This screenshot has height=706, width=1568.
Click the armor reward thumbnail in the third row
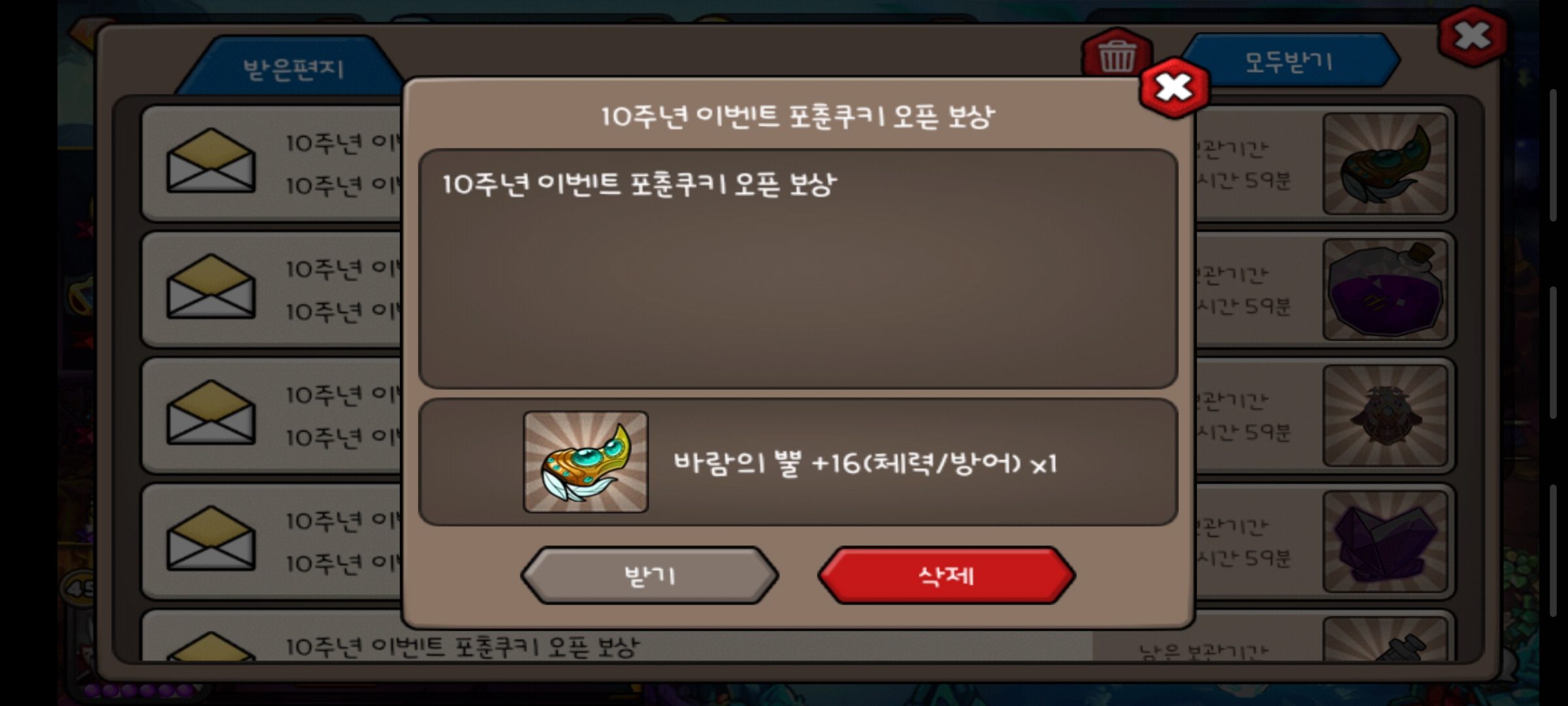(x=1385, y=416)
